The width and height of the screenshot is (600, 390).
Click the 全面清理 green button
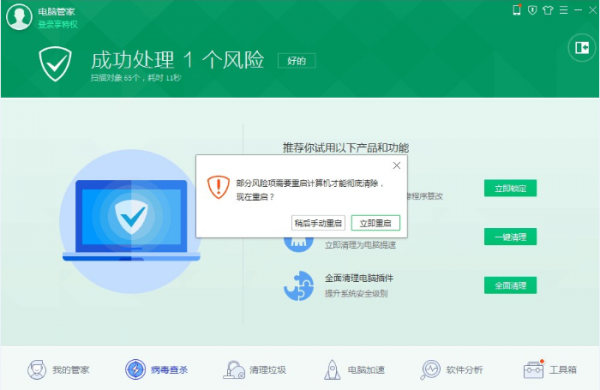tap(510, 286)
